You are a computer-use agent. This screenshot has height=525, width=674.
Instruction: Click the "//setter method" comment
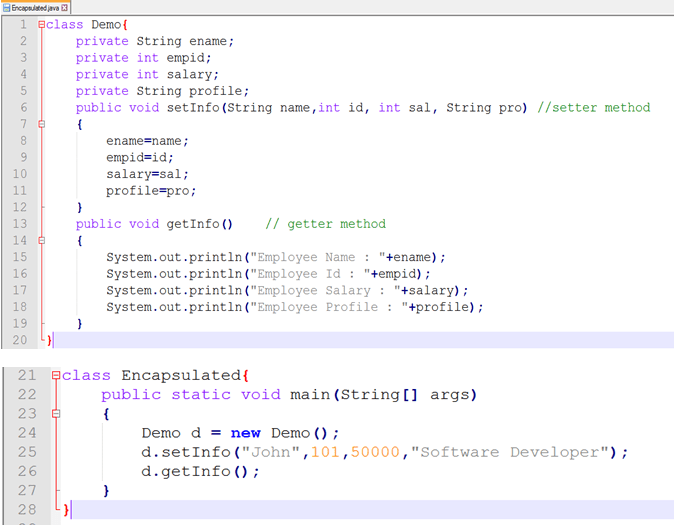coord(594,107)
